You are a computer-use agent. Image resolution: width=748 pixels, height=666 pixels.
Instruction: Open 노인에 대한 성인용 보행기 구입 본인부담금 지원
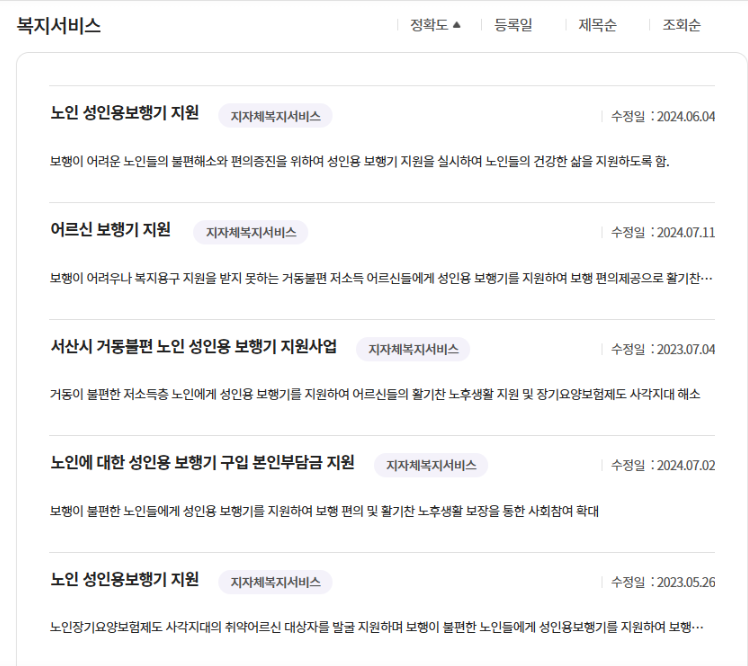pyautogui.click(x=202, y=464)
